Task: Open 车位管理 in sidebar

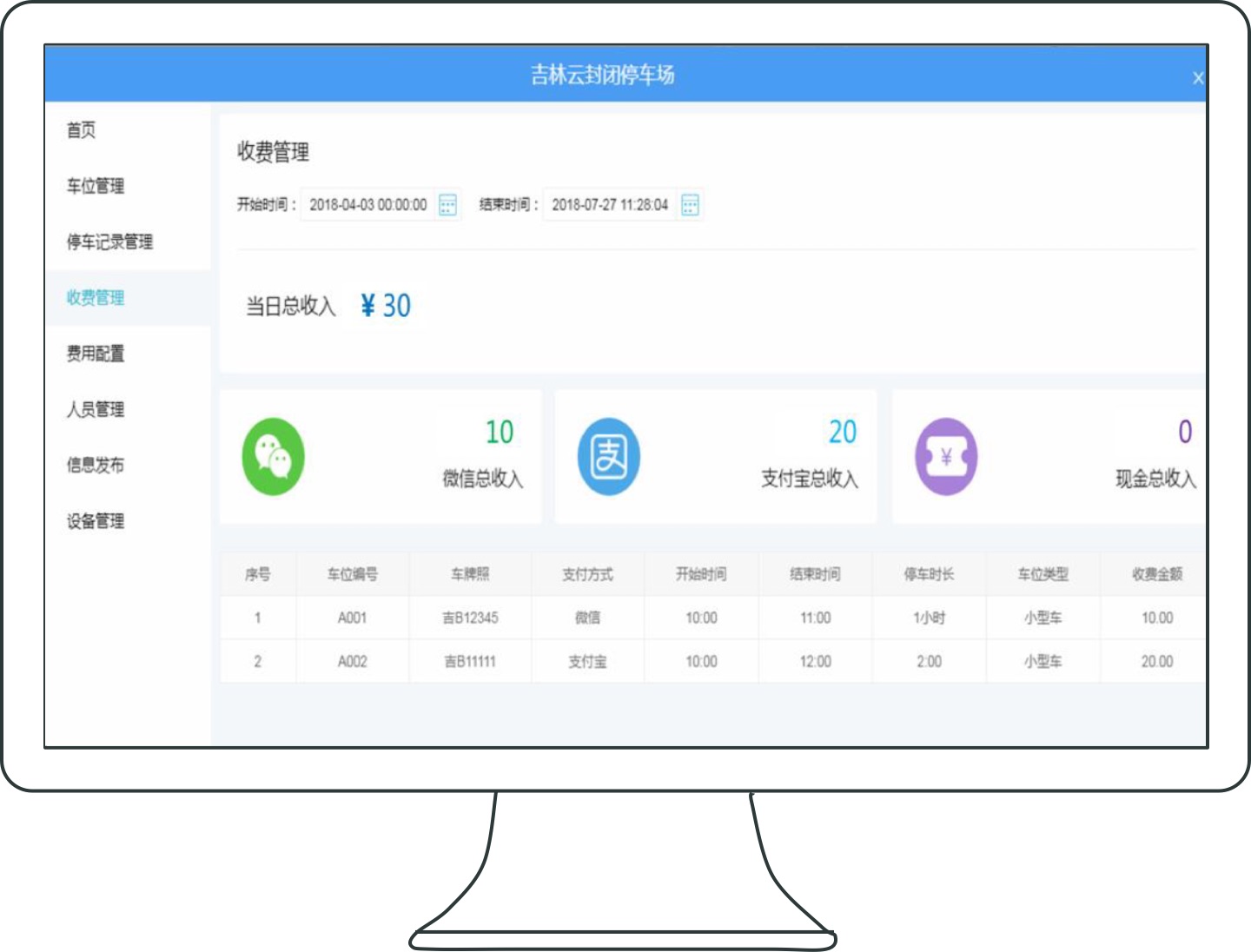Action: pyautogui.click(x=96, y=186)
